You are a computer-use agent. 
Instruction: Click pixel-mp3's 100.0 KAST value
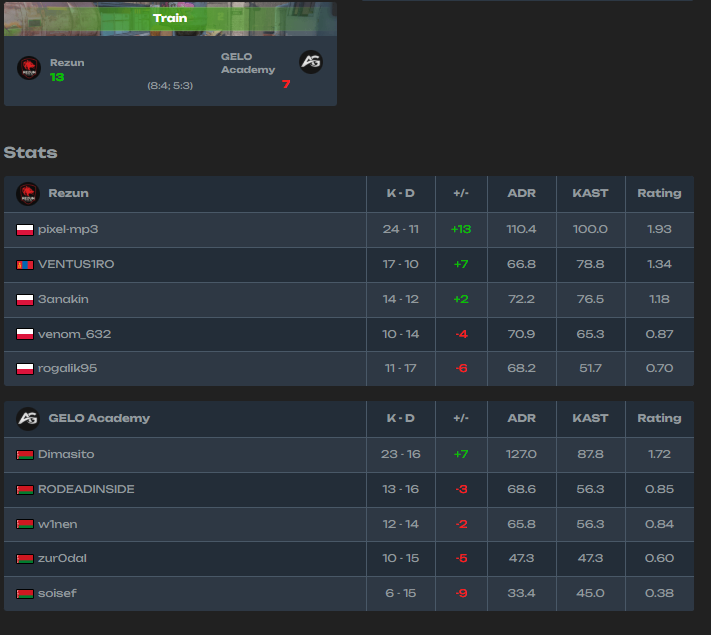590,230
